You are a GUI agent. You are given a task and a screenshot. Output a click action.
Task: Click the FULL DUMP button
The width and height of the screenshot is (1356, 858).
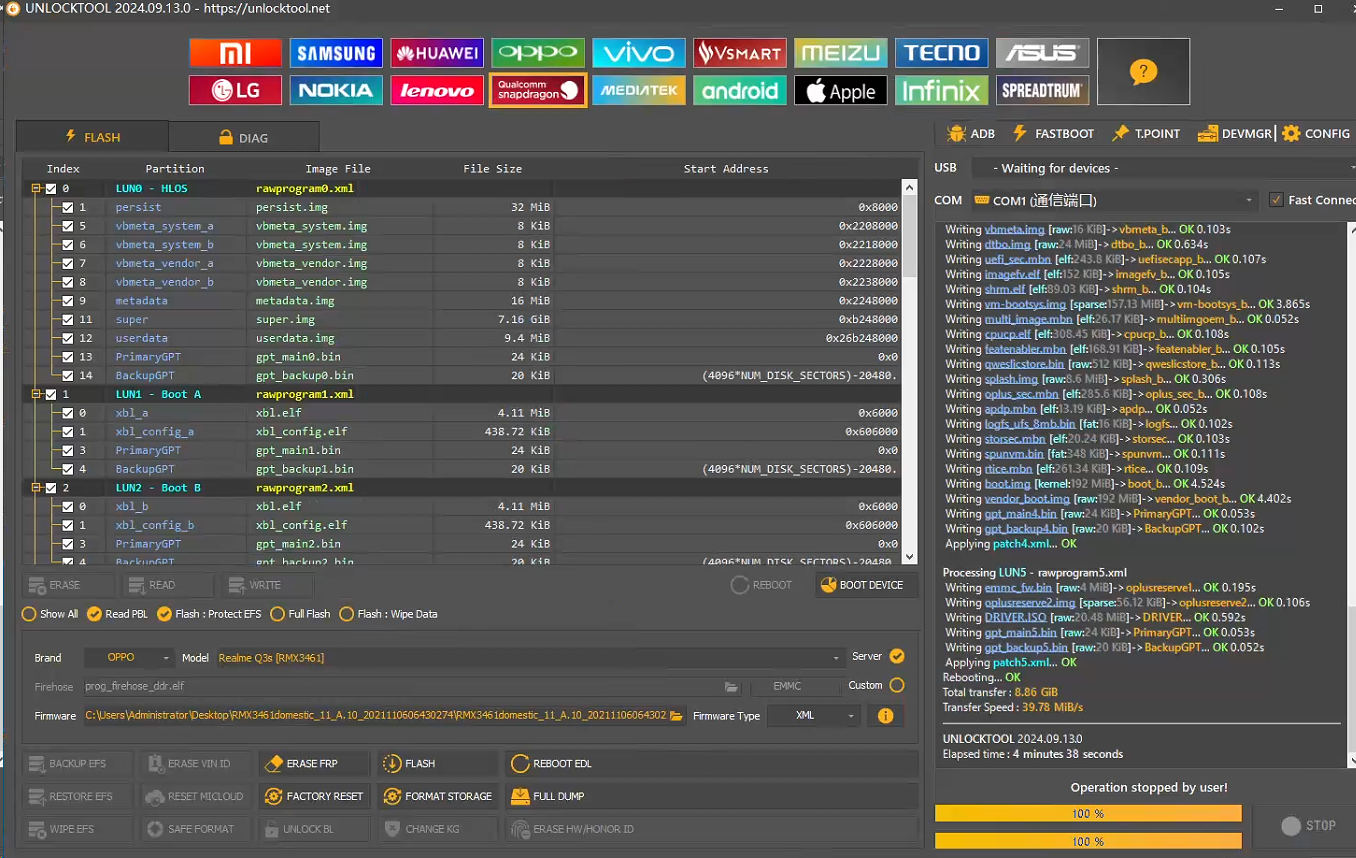pos(711,796)
